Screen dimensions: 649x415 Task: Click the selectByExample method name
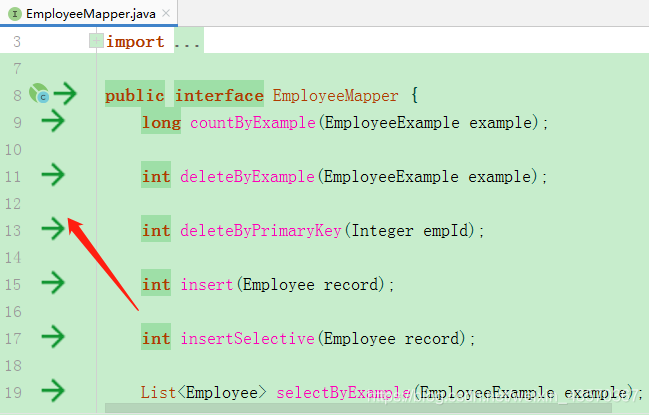point(344,393)
